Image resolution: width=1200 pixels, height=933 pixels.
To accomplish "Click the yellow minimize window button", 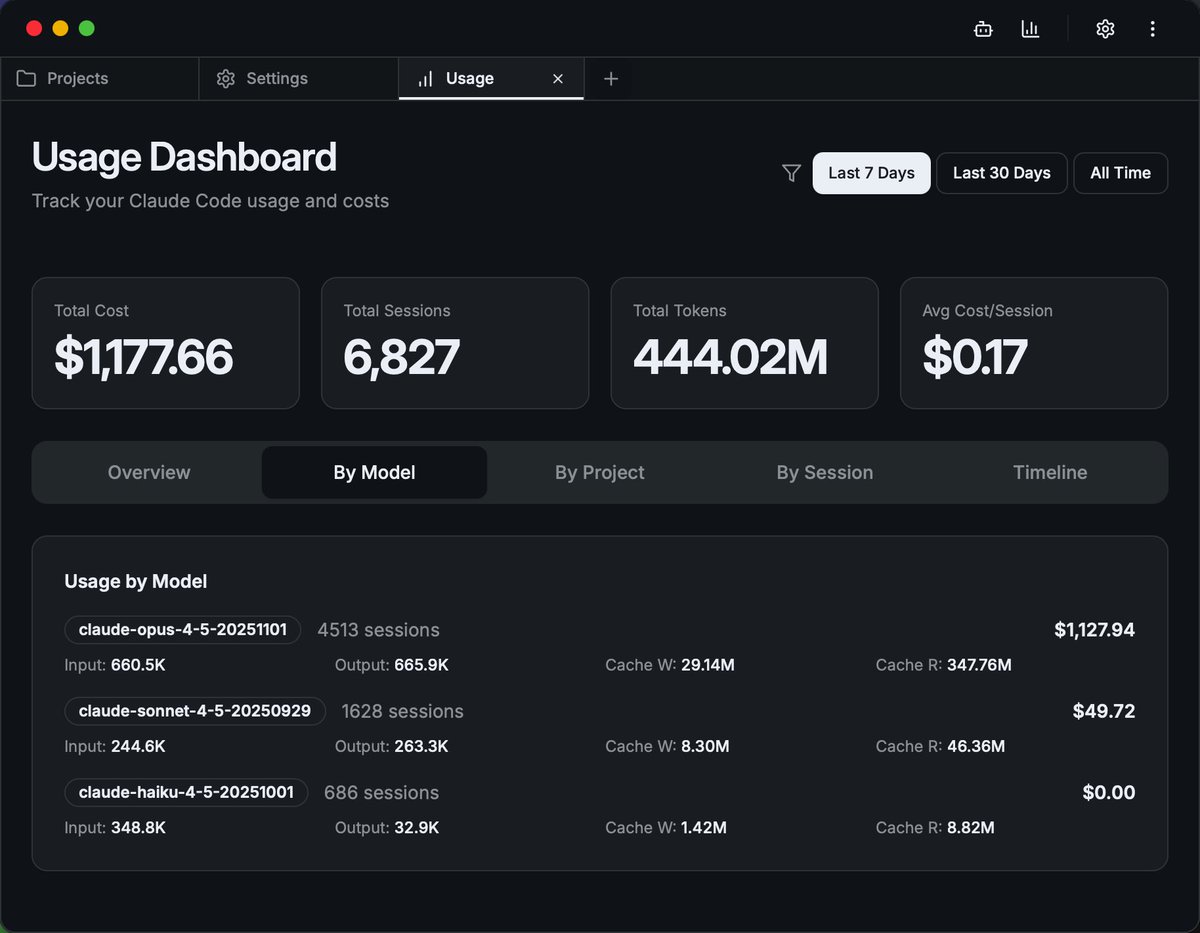I will 60,28.
